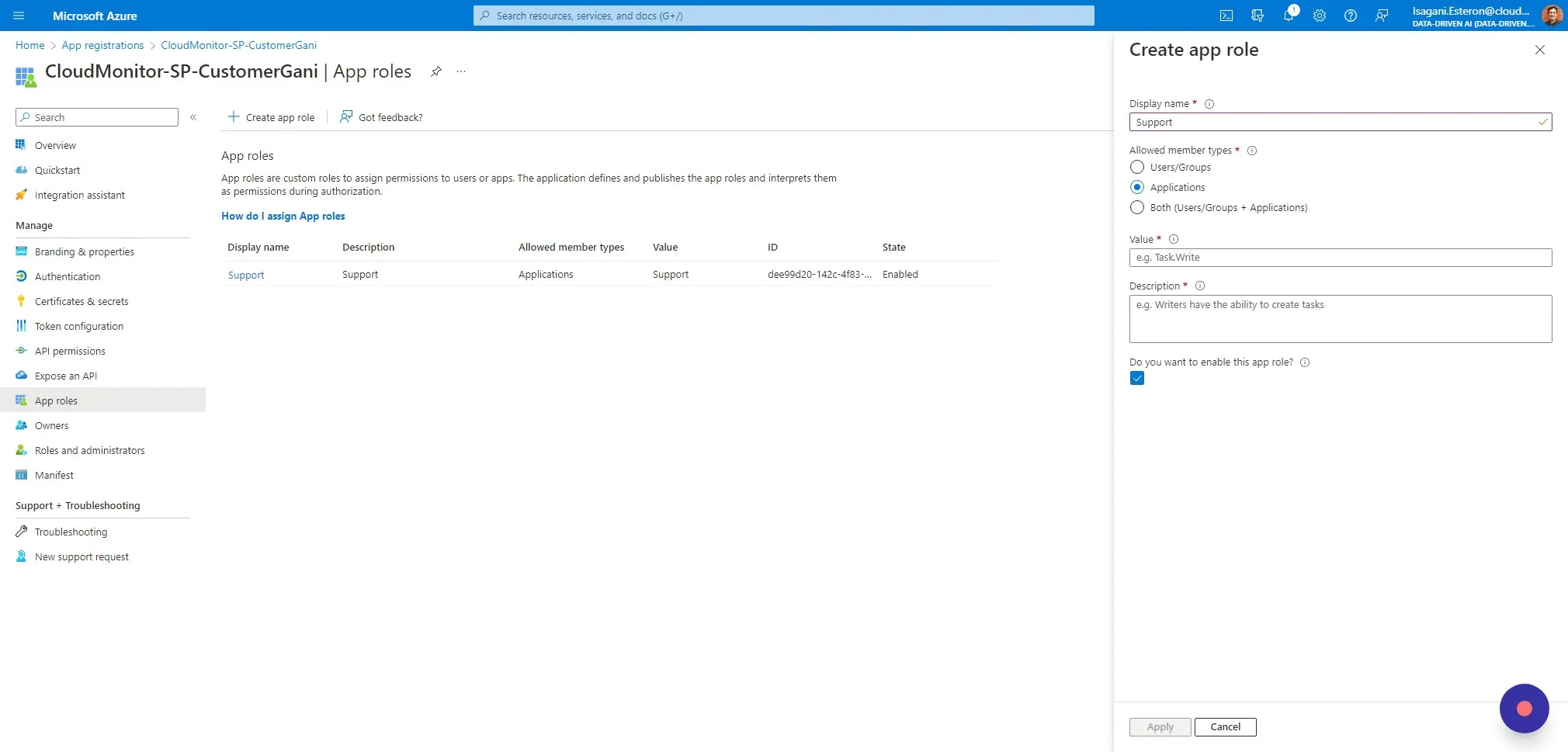This screenshot has height=752, width=1568.
Task: Go to App registrations breadcrumb
Action: 102,45
